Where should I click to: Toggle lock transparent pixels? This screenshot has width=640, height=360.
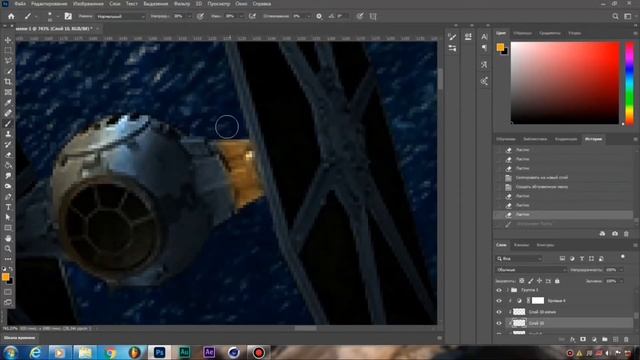pyautogui.click(x=522, y=281)
